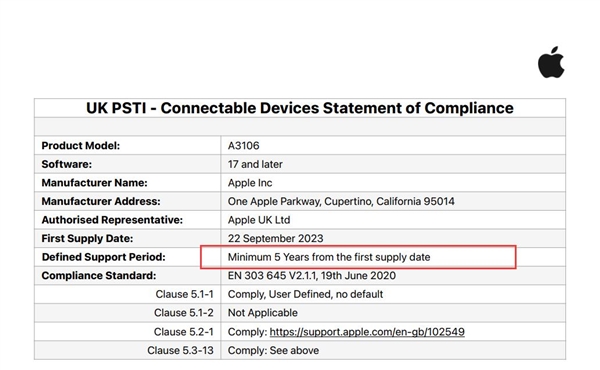This screenshot has height=370, width=600.
Task: Click the 22 September 2023 date
Action: [x=276, y=239]
